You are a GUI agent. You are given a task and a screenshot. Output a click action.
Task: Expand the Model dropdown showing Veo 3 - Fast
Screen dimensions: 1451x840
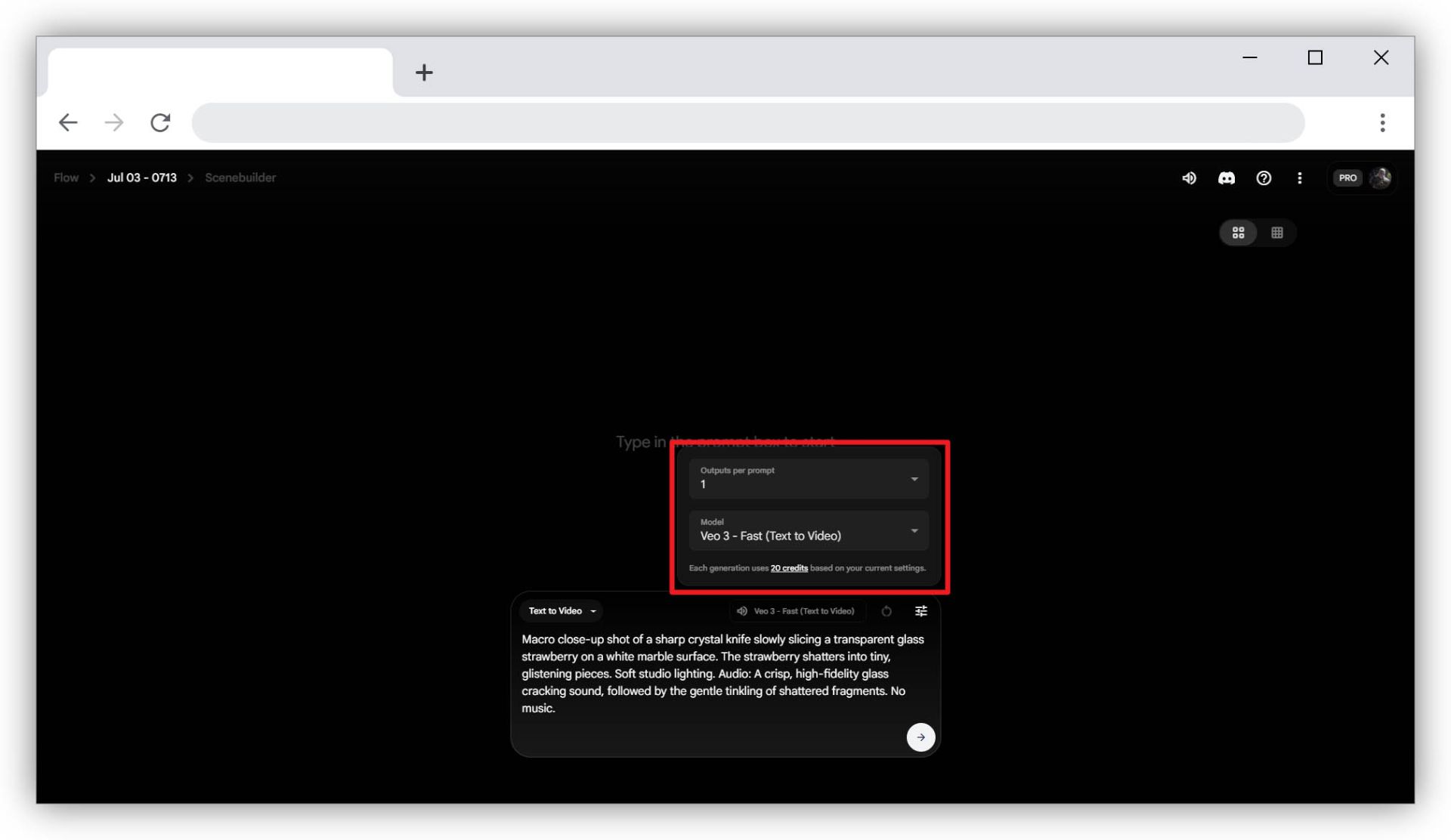[808, 530]
